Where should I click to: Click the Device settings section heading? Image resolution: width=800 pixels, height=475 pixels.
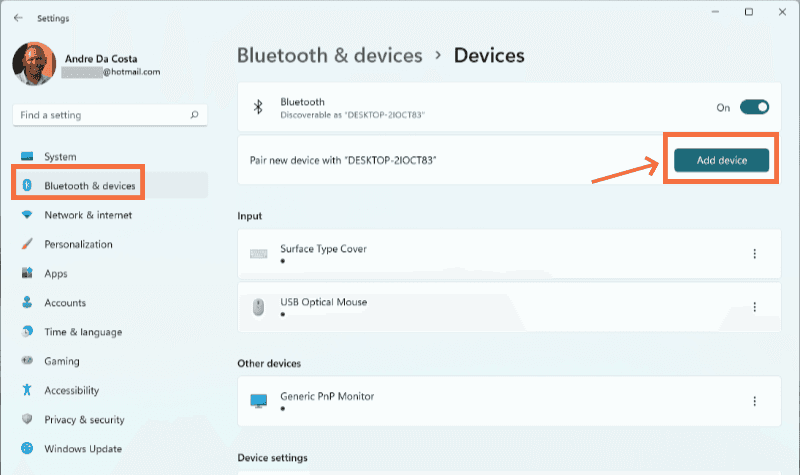(x=272, y=458)
